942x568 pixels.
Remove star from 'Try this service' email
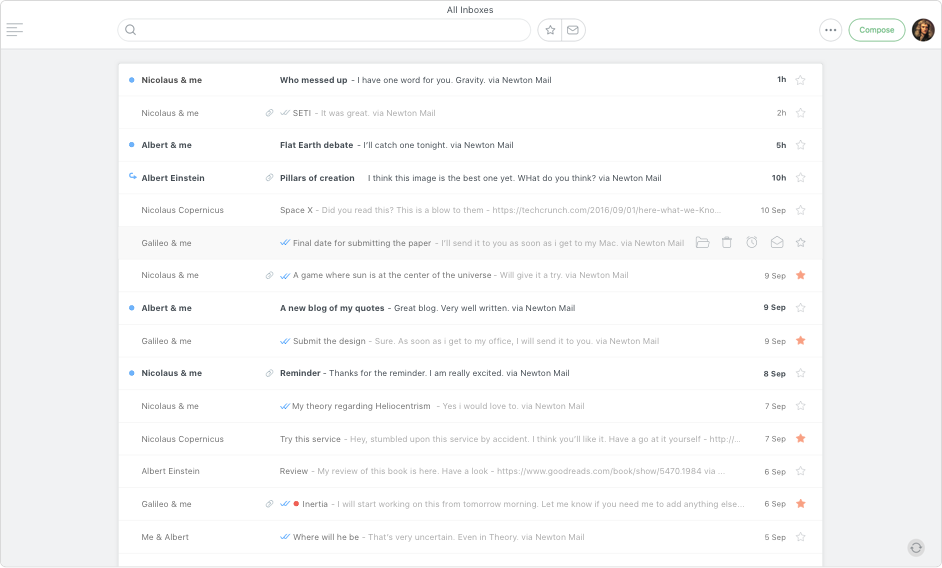click(x=800, y=439)
